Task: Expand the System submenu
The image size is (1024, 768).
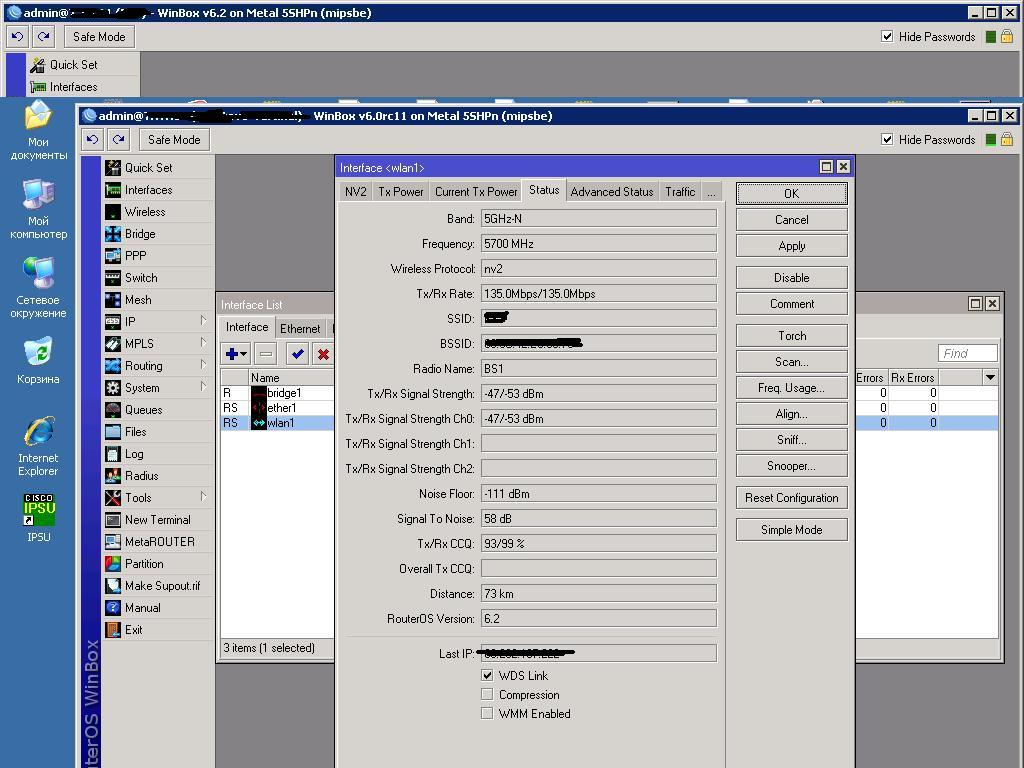Action: click(203, 387)
